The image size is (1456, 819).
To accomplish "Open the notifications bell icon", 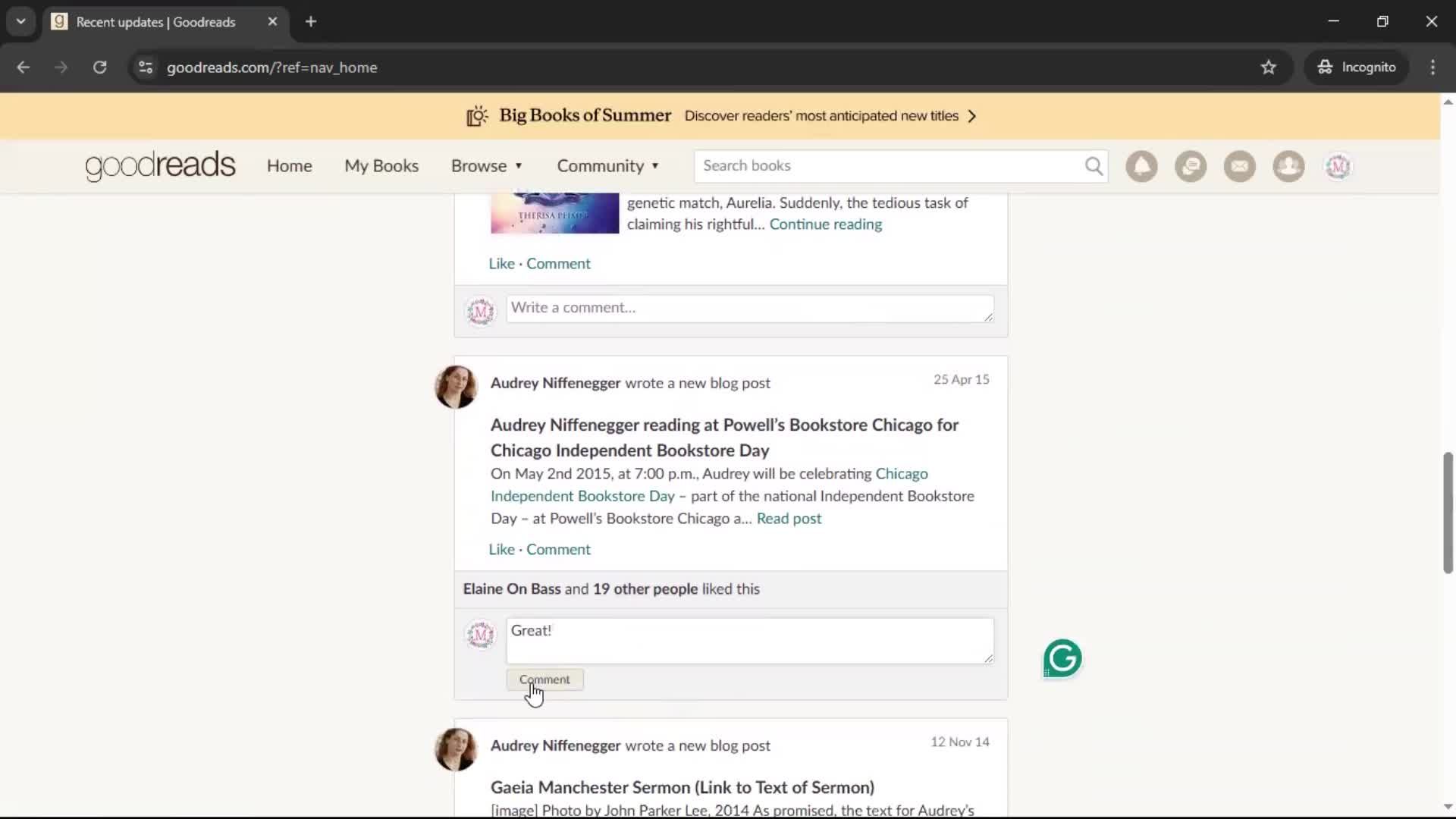I will point(1141,166).
